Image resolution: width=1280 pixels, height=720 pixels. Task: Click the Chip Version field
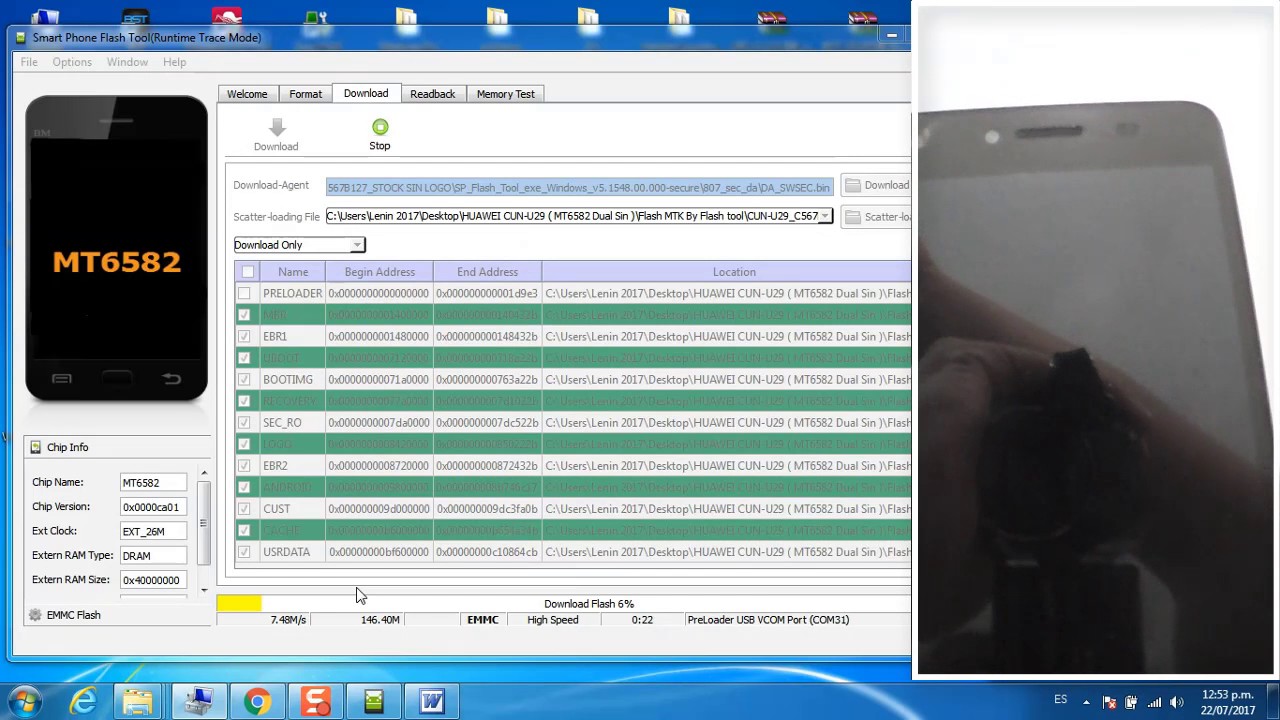153,507
